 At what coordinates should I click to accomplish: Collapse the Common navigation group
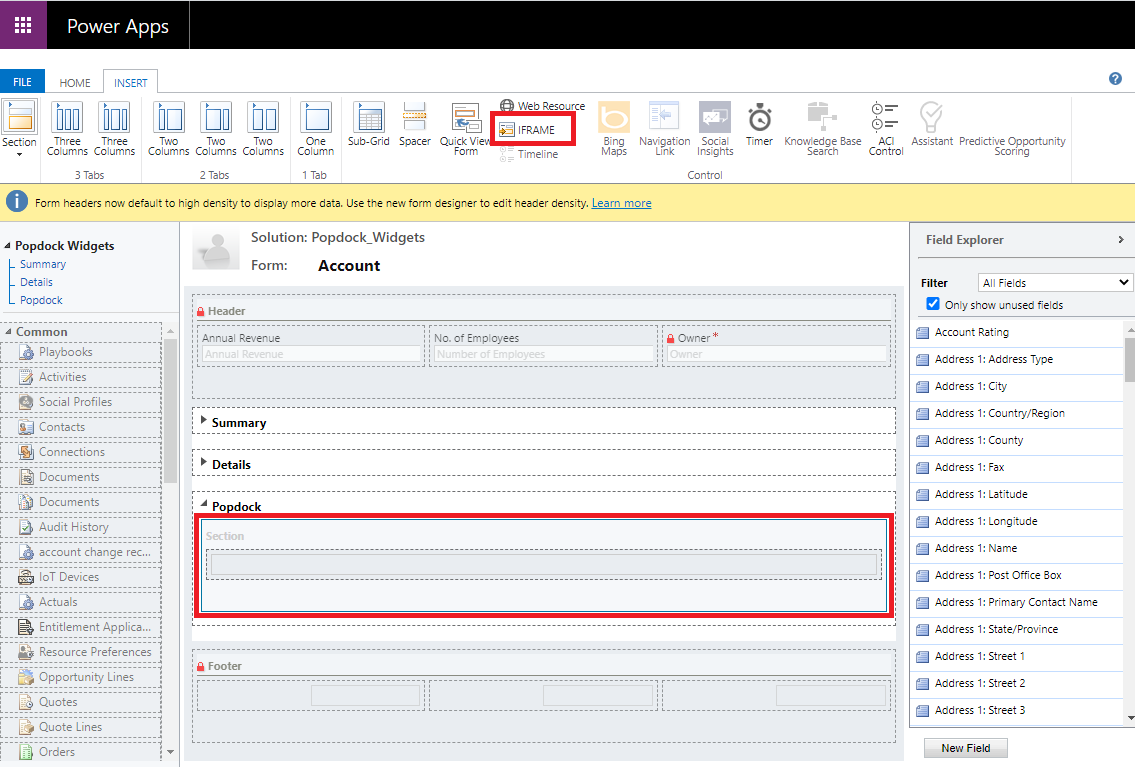pos(8,331)
